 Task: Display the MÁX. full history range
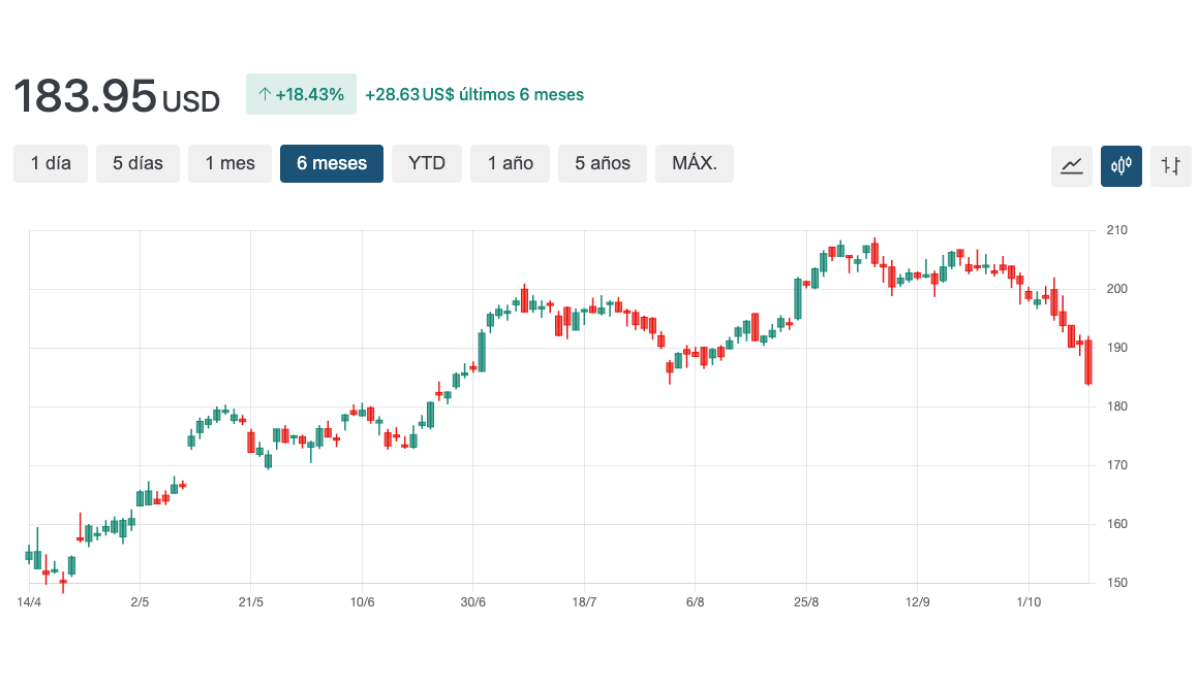[x=694, y=164]
